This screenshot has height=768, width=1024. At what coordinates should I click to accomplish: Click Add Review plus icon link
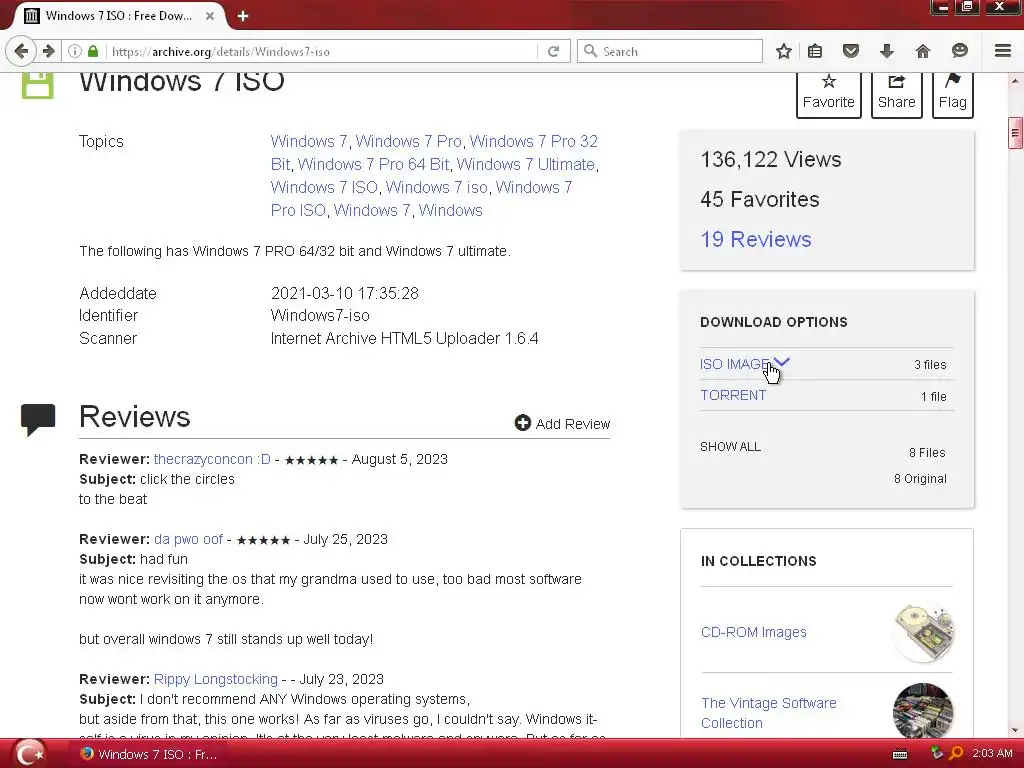(x=562, y=423)
